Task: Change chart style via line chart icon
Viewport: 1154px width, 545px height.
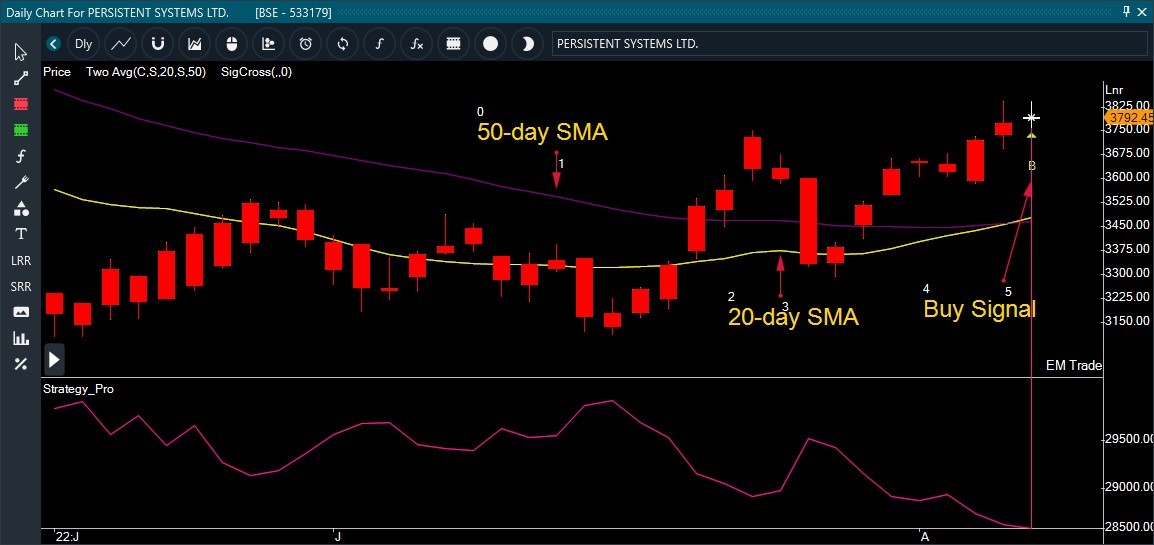Action: click(121, 44)
